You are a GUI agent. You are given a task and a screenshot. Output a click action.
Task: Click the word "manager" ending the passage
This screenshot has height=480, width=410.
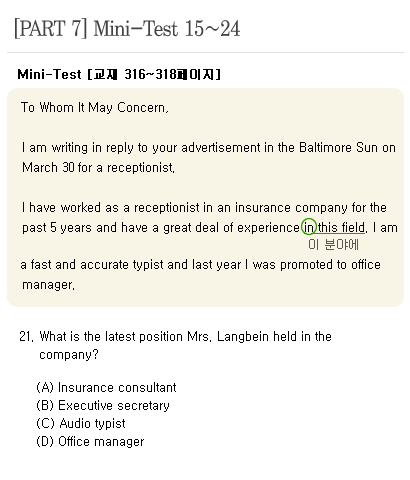pos(48,285)
